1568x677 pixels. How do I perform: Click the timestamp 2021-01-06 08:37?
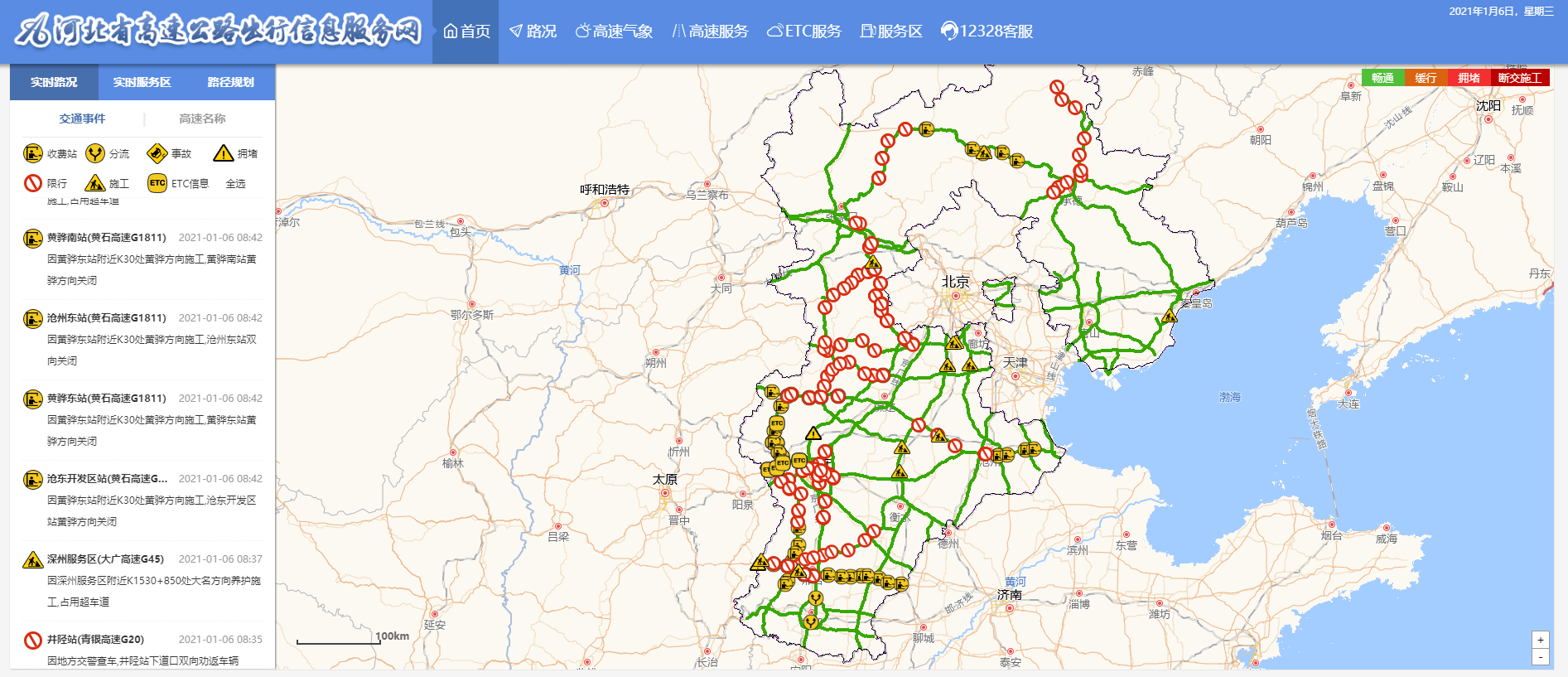tap(220, 559)
